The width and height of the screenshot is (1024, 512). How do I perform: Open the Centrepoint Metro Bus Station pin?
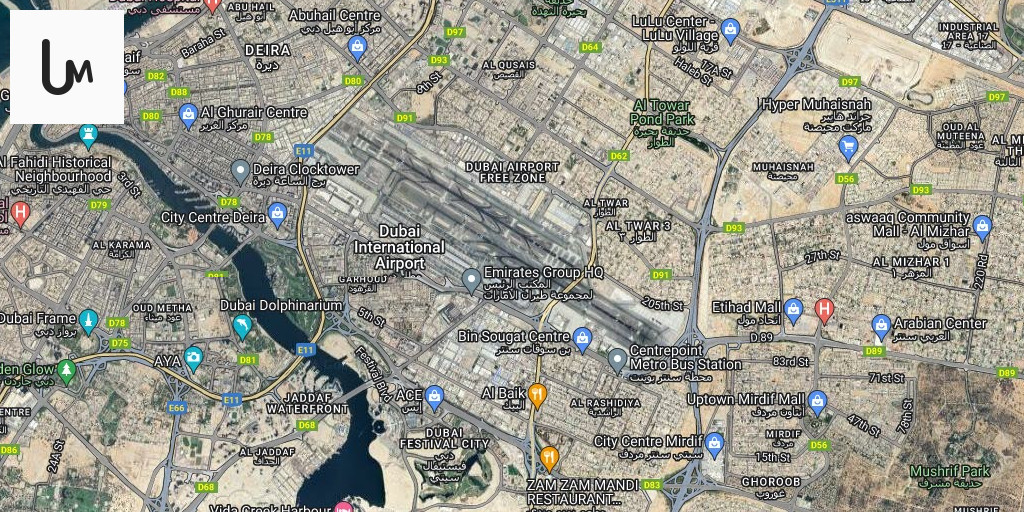(x=617, y=360)
